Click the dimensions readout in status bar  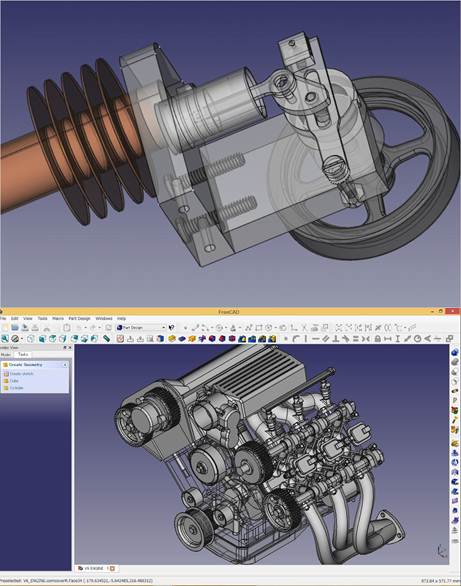click(x=441, y=581)
